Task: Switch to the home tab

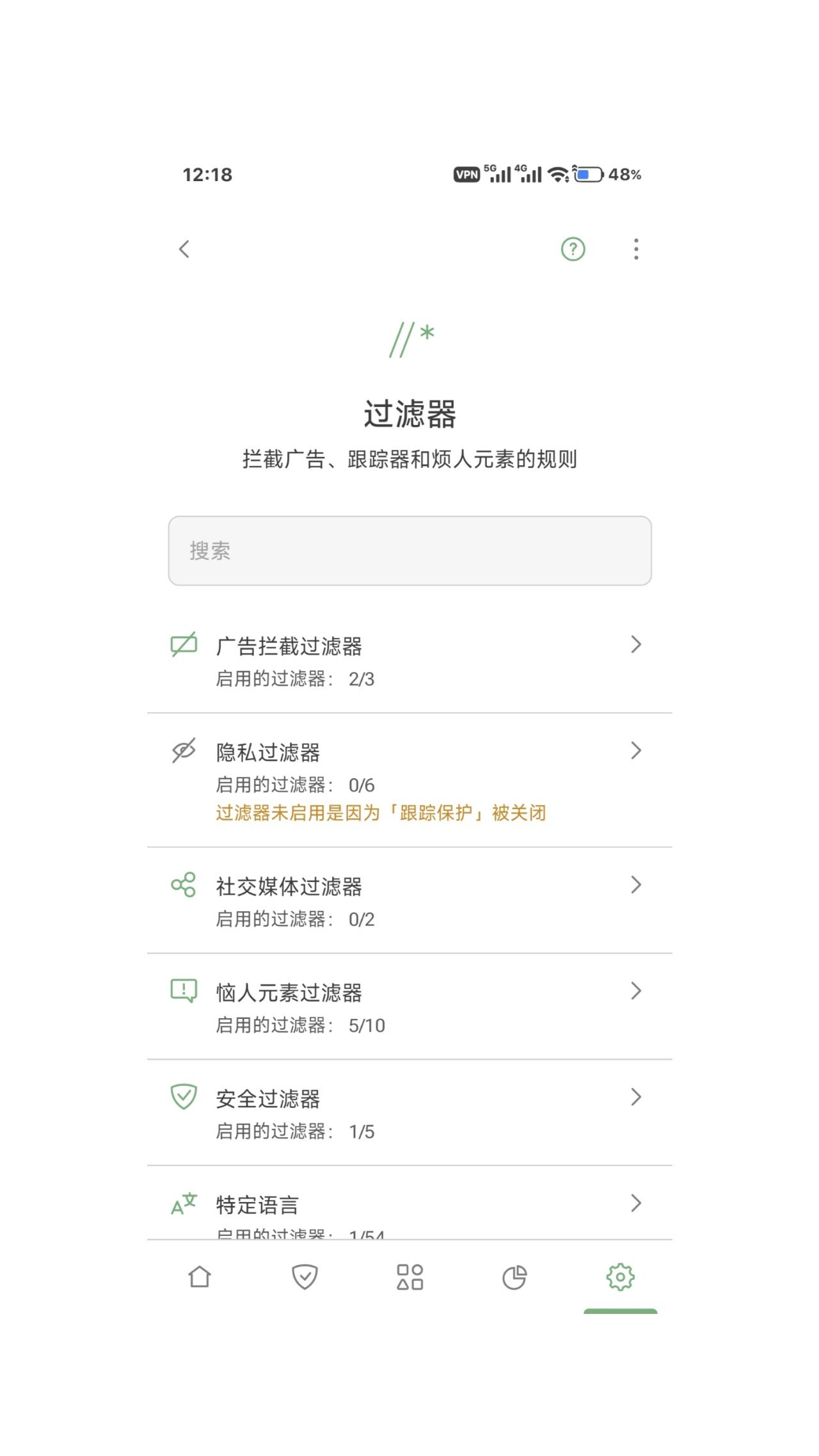Action: coord(200,1277)
